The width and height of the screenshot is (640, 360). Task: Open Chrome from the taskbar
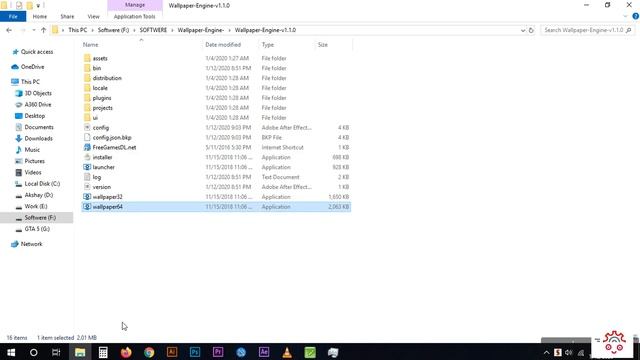point(149,352)
